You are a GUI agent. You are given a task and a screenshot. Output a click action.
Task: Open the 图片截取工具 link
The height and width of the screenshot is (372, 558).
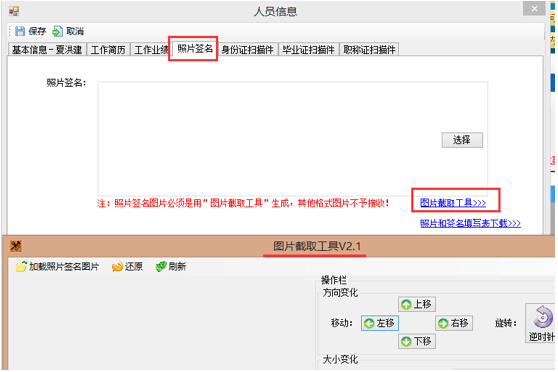tap(453, 203)
